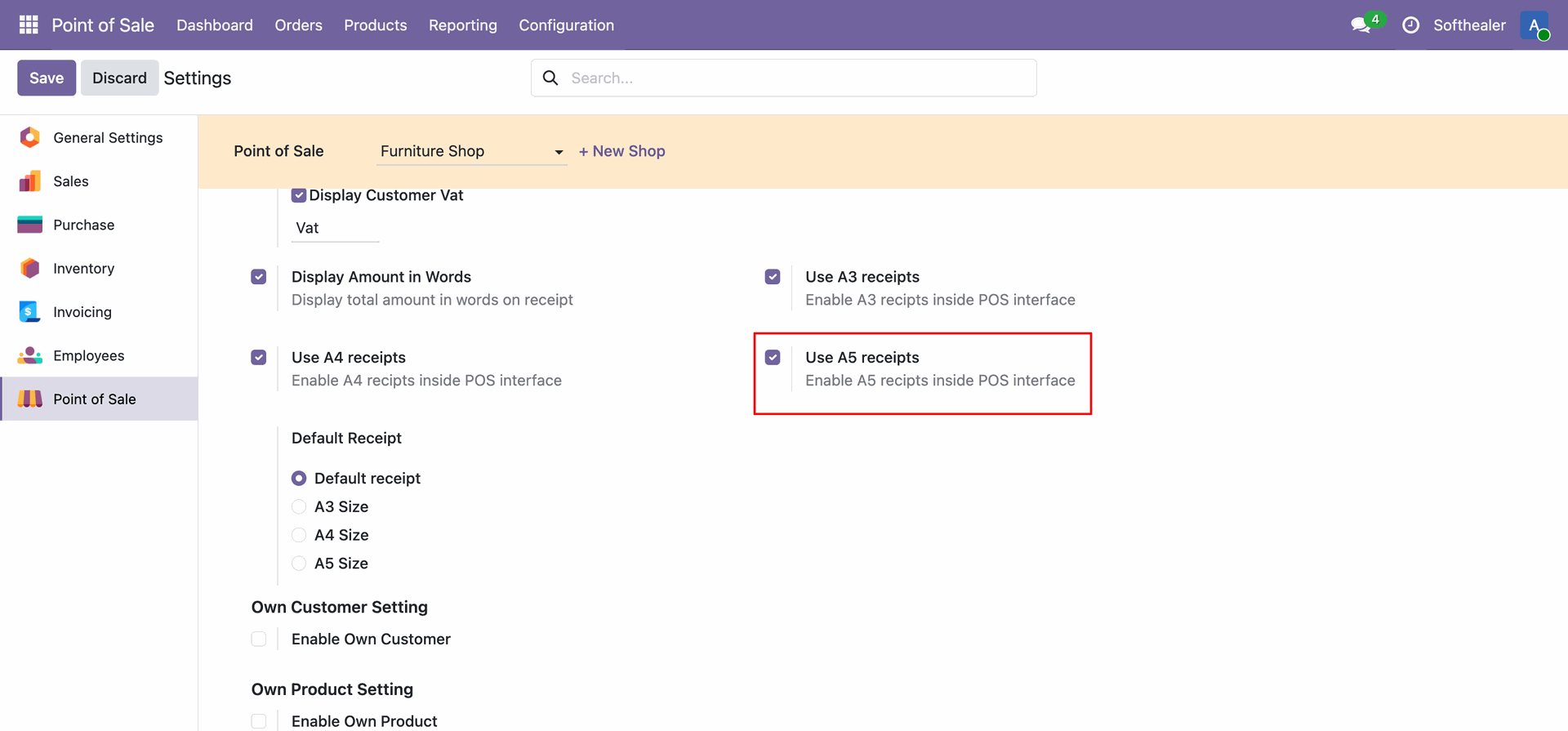Focus the settings Search field
The height and width of the screenshot is (731, 1568).
(x=784, y=78)
